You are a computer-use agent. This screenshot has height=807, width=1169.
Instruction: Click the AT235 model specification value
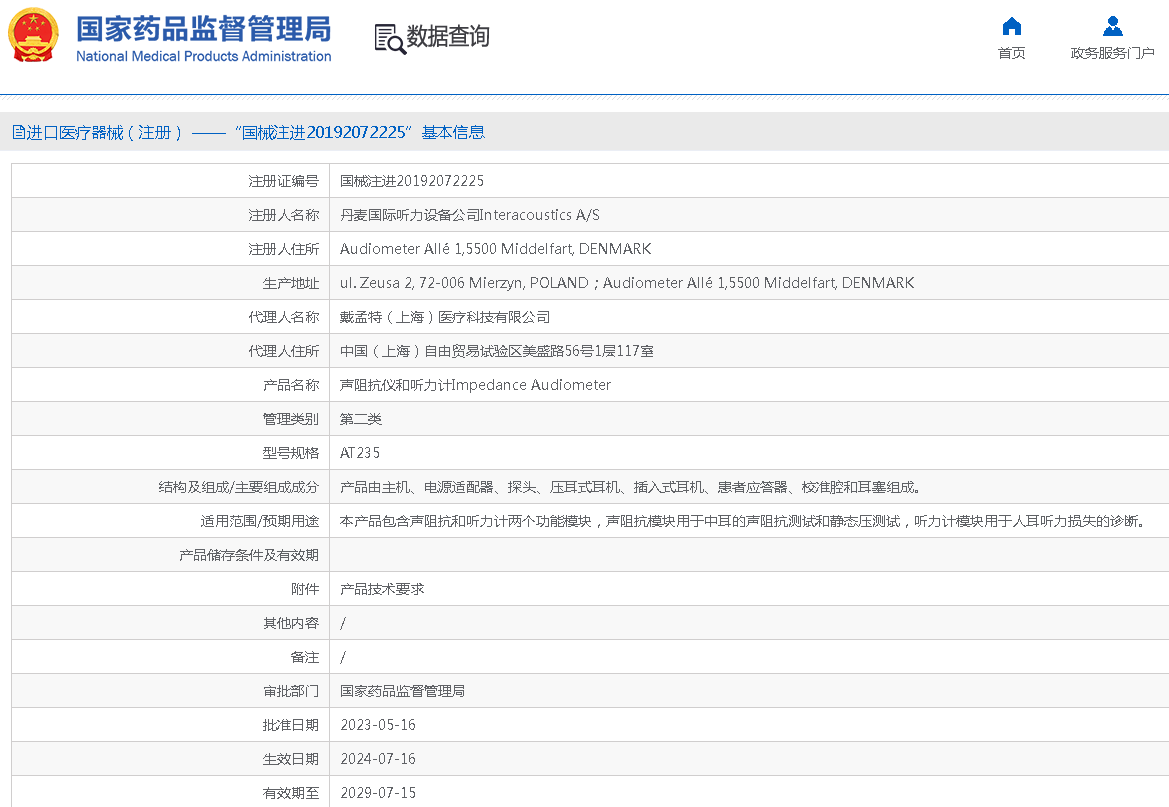click(x=360, y=453)
